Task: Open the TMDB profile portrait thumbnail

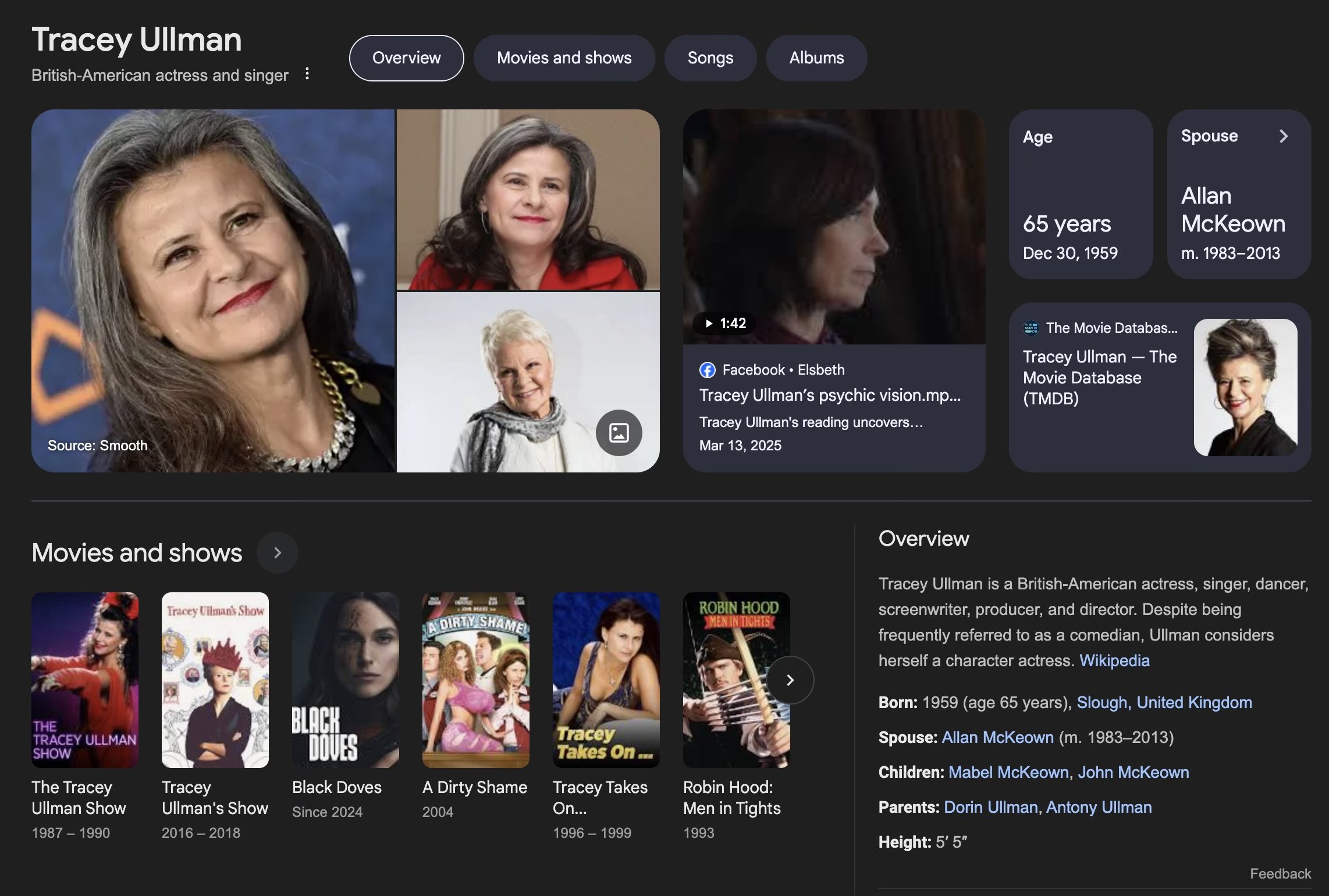Action: [x=1245, y=387]
